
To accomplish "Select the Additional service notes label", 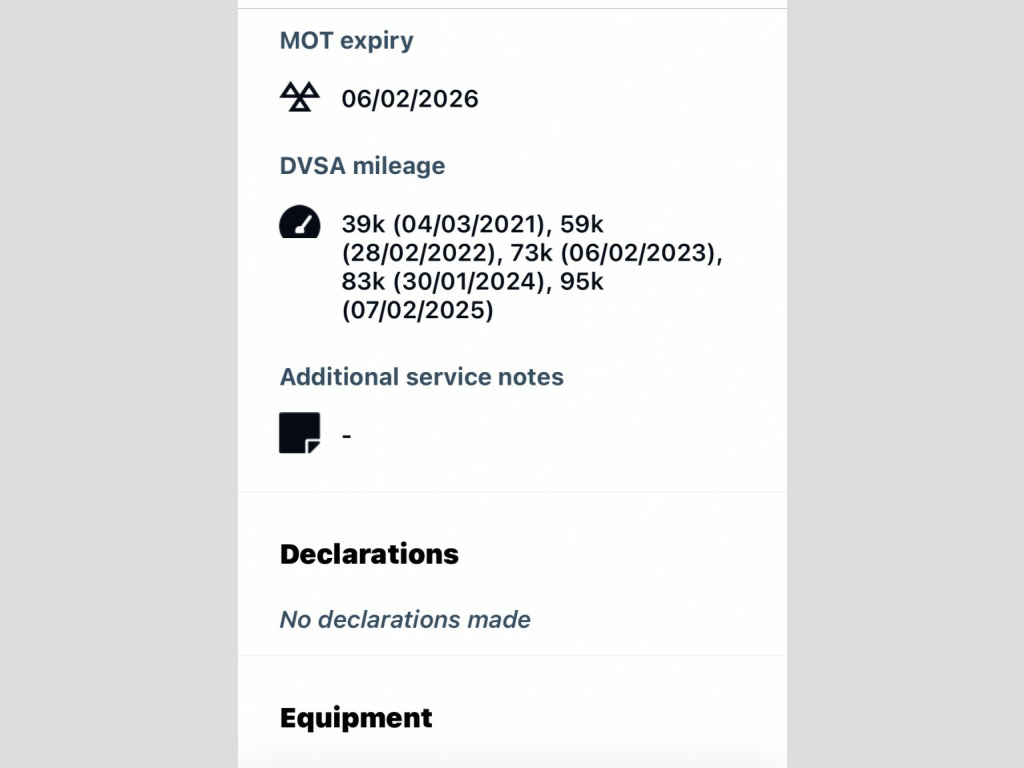I will click(x=421, y=377).
